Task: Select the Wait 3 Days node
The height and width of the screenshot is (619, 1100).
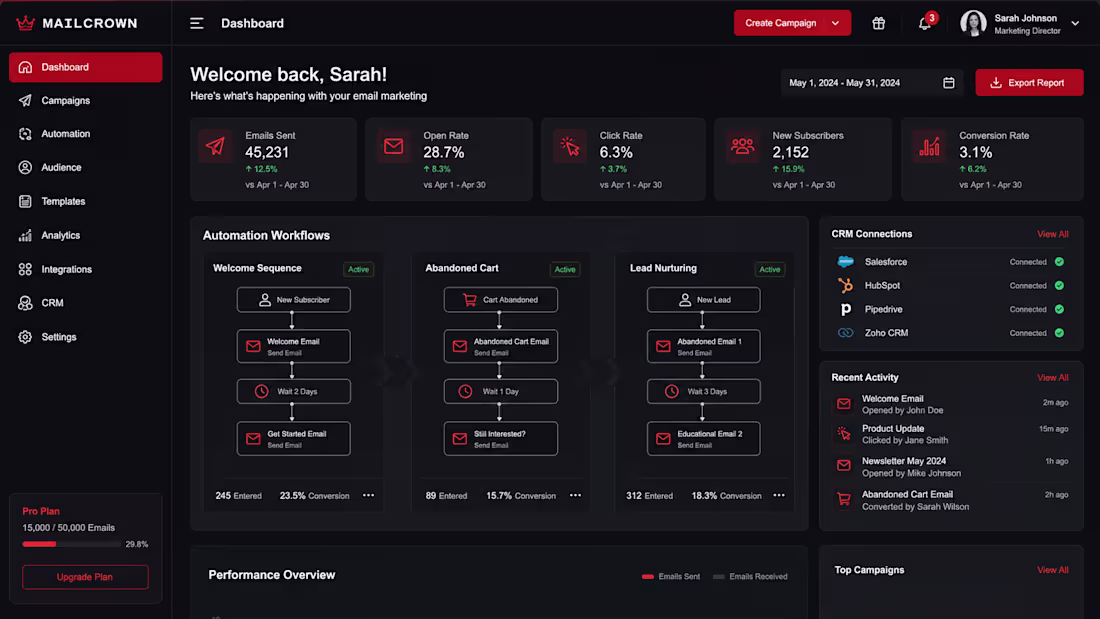Action: (x=704, y=392)
